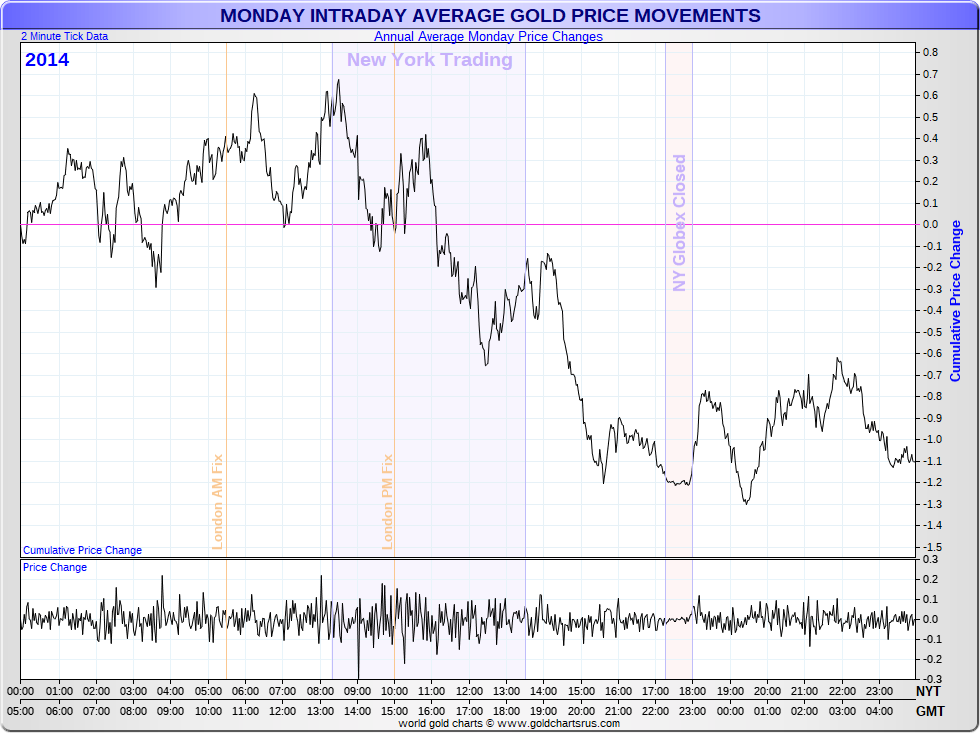
Task: Click the "London PM Fix" vertical label
Action: pos(388,502)
